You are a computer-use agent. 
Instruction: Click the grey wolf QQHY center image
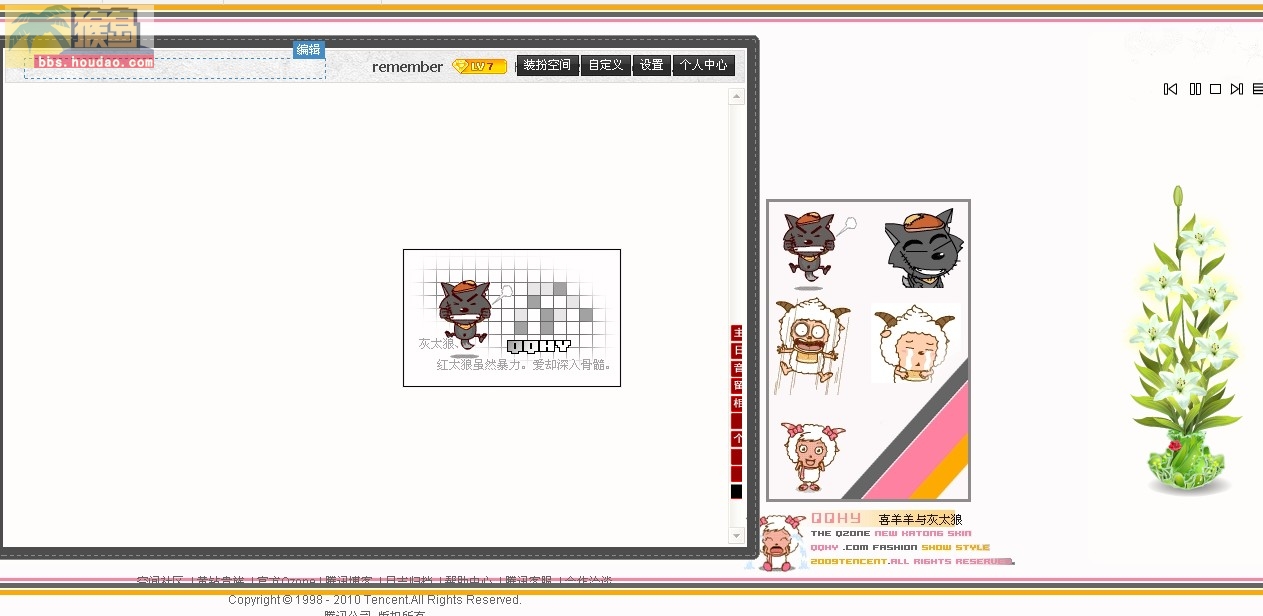(512, 318)
